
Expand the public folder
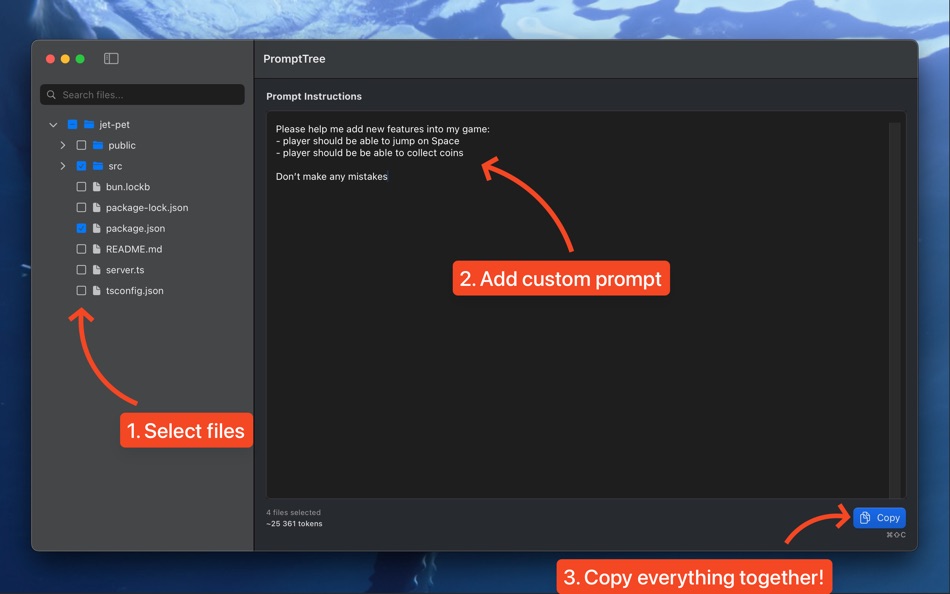63,145
